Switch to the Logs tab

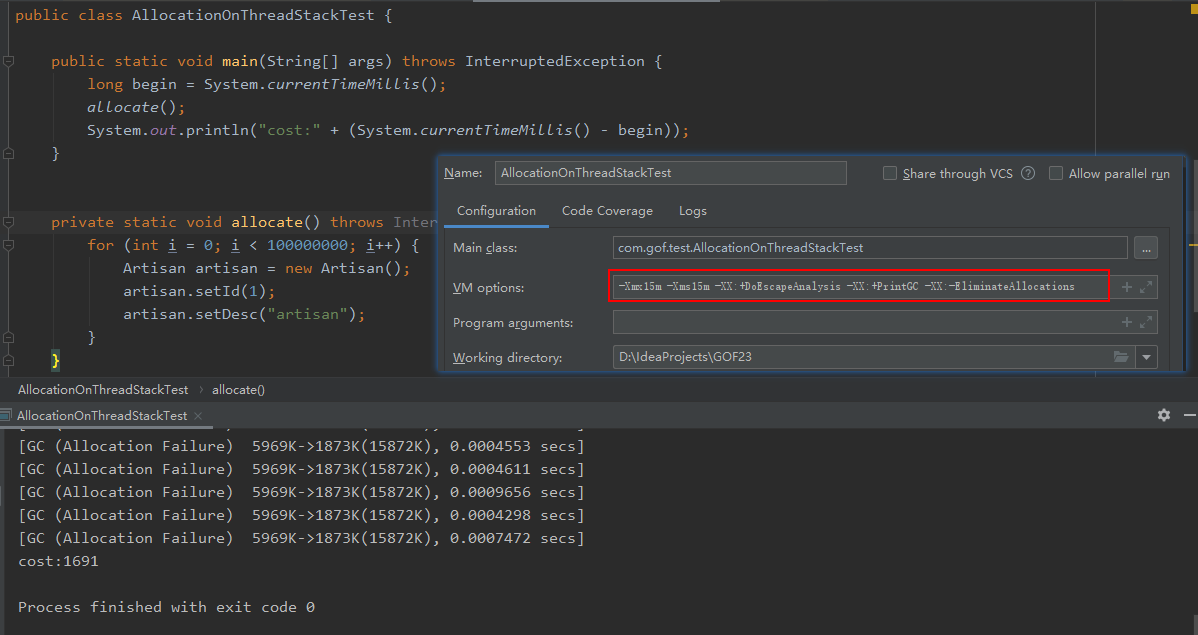pyautogui.click(x=693, y=211)
